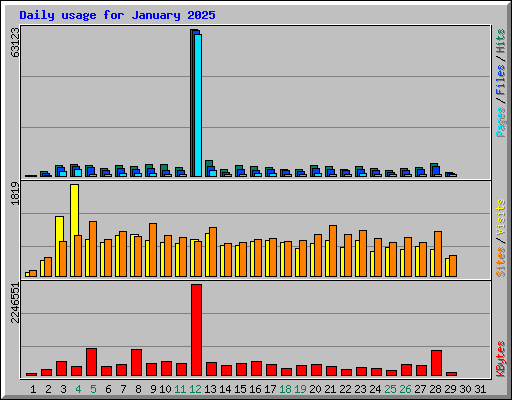Viewport: 512px width, 400px height.
Task: Click the chart title 'Daily usage for January 2025'
Action: [x=117, y=15]
